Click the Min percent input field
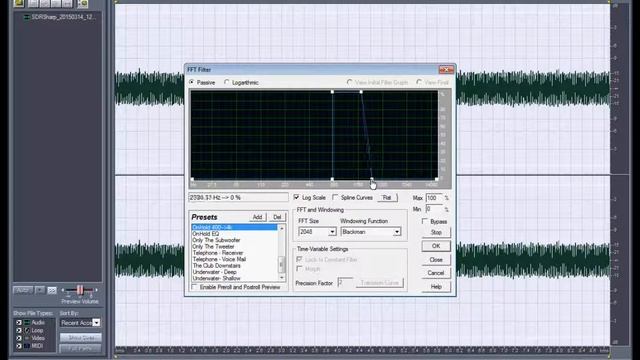The image size is (640, 360). pyautogui.click(x=434, y=209)
